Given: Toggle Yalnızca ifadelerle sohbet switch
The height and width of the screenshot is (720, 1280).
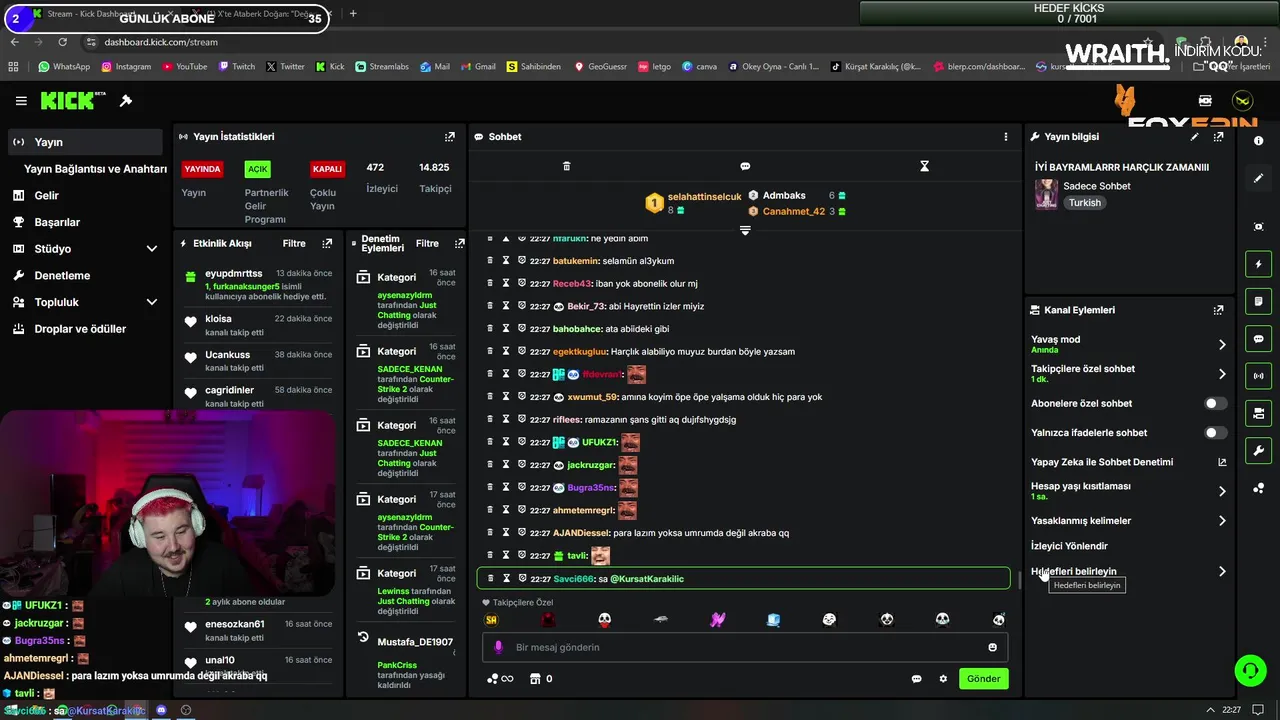Looking at the screenshot, I should tap(1215, 433).
